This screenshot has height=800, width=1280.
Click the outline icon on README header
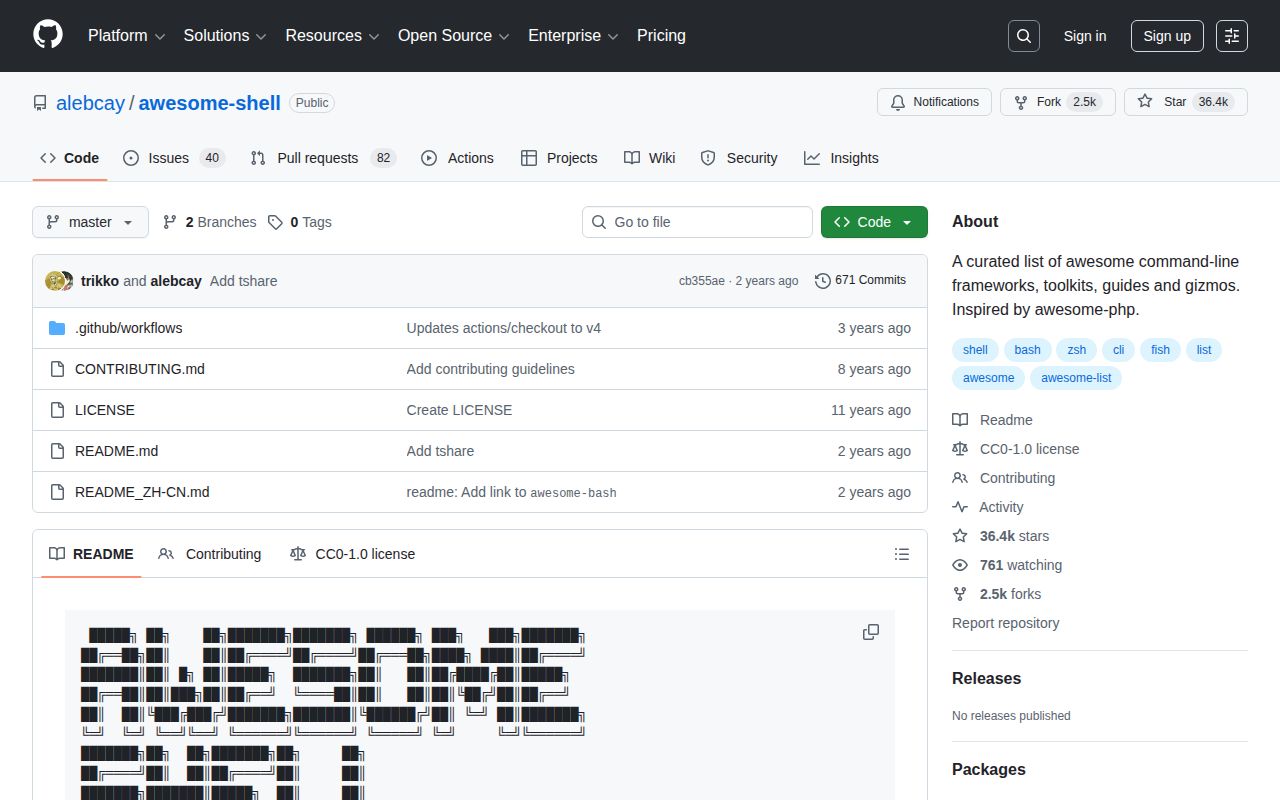(x=902, y=554)
